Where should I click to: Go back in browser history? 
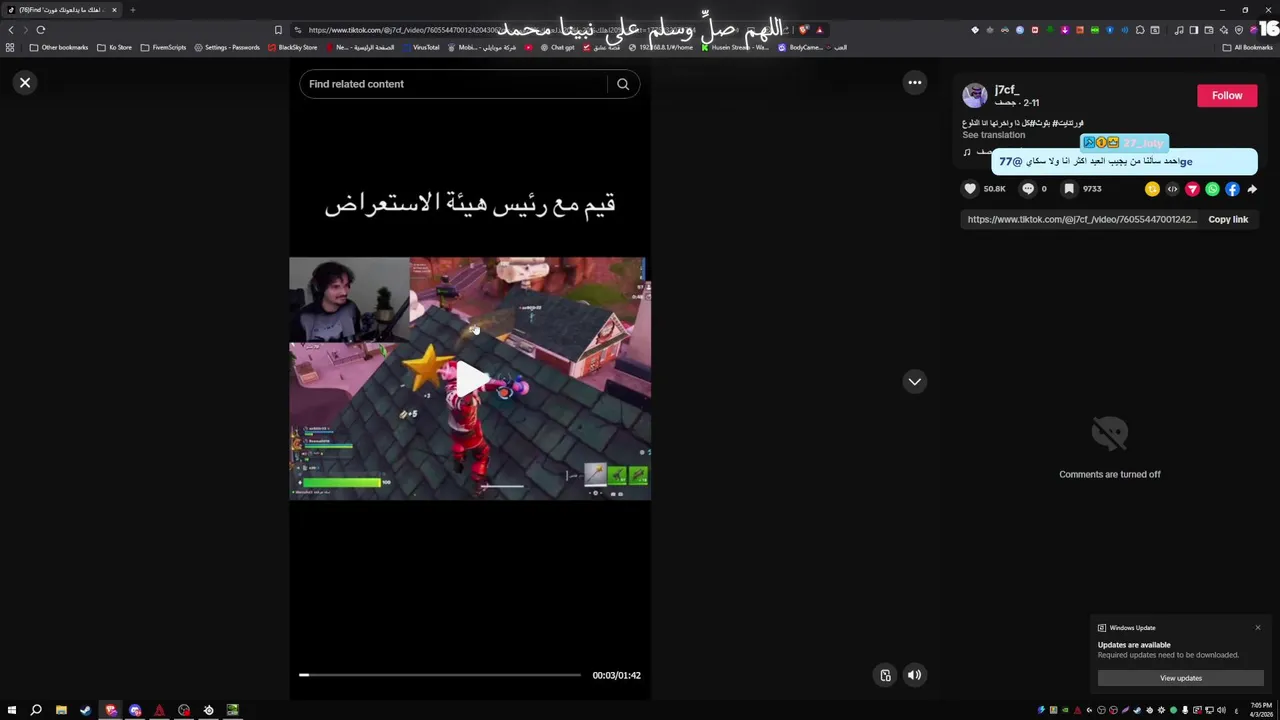point(11,30)
